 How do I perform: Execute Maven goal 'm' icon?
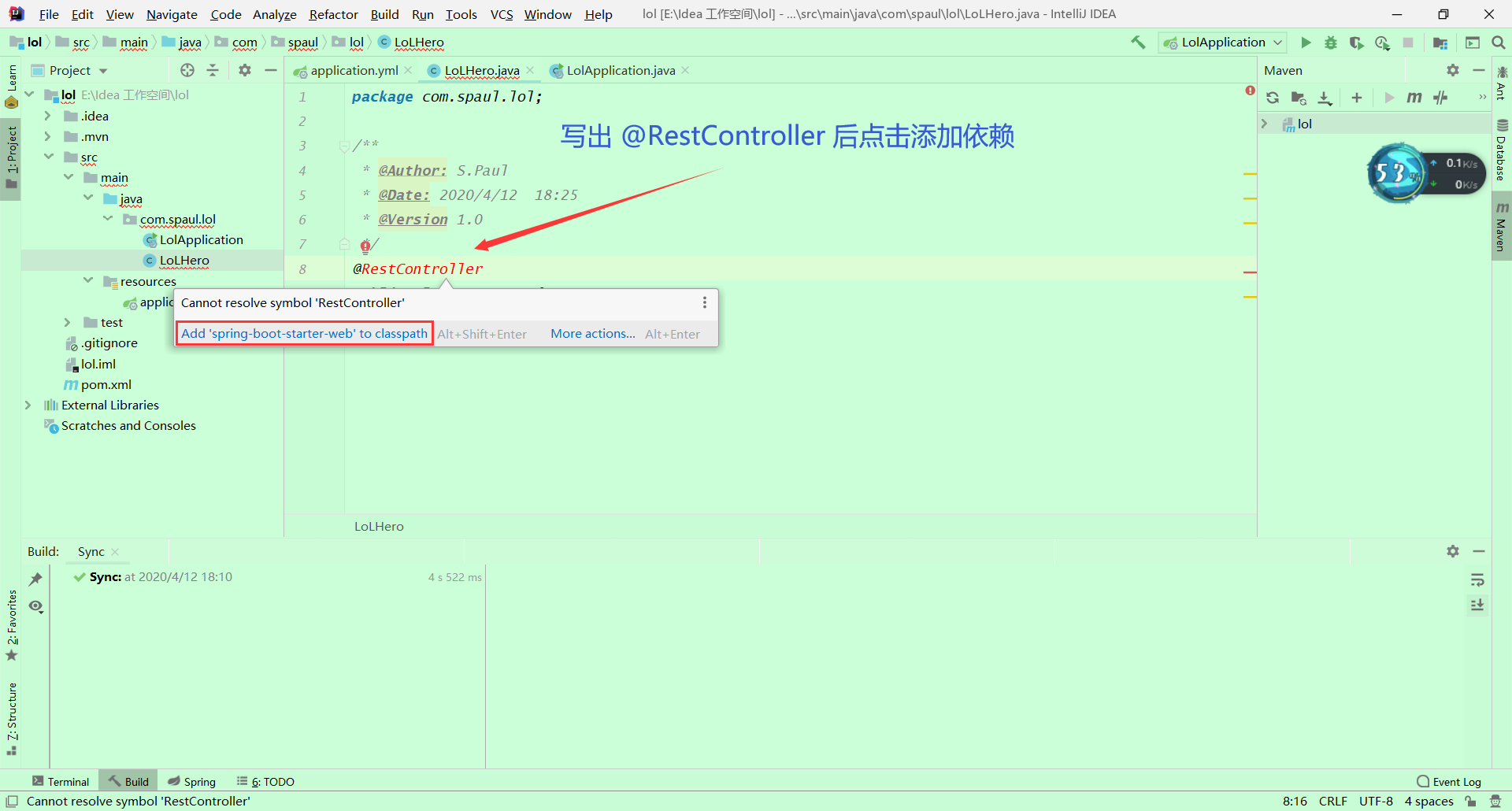click(x=1414, y=98)
